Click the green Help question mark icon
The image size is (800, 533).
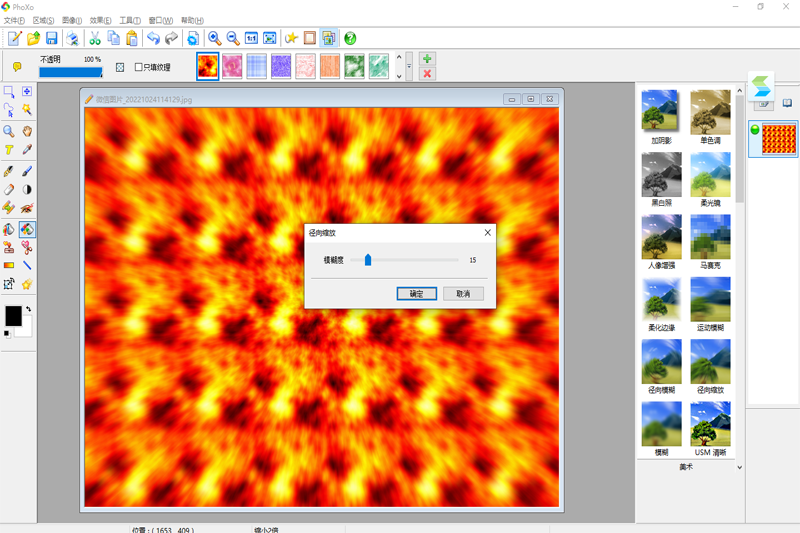click(350, 38)
